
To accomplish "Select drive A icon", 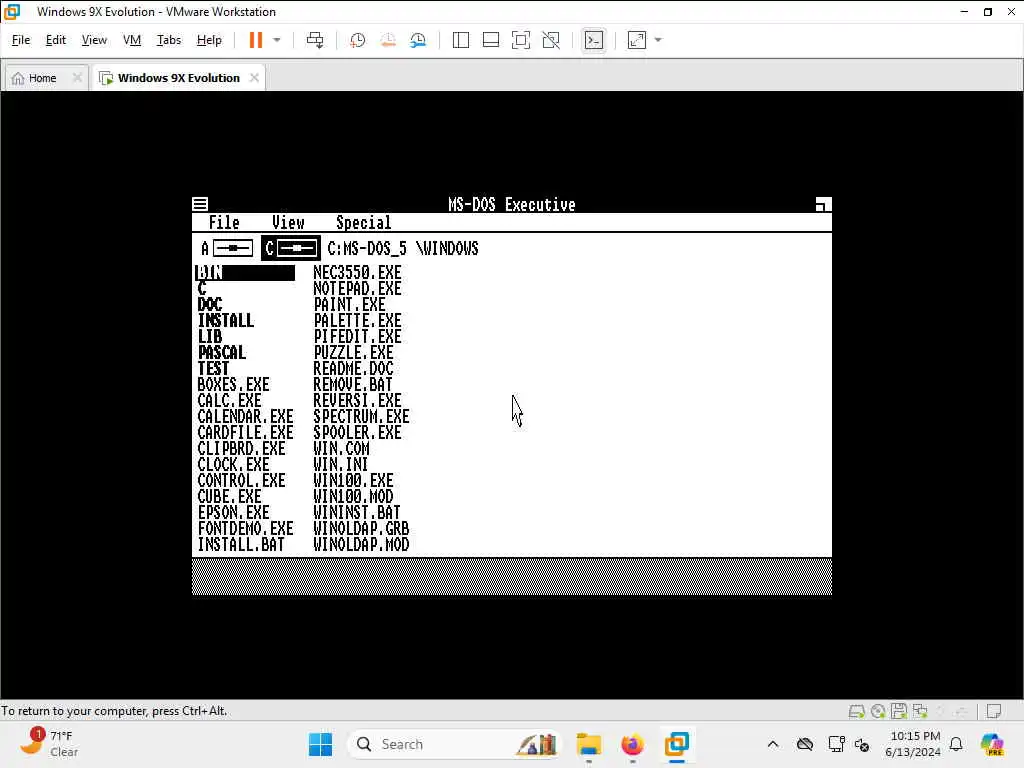I will (x=227, y=248).
